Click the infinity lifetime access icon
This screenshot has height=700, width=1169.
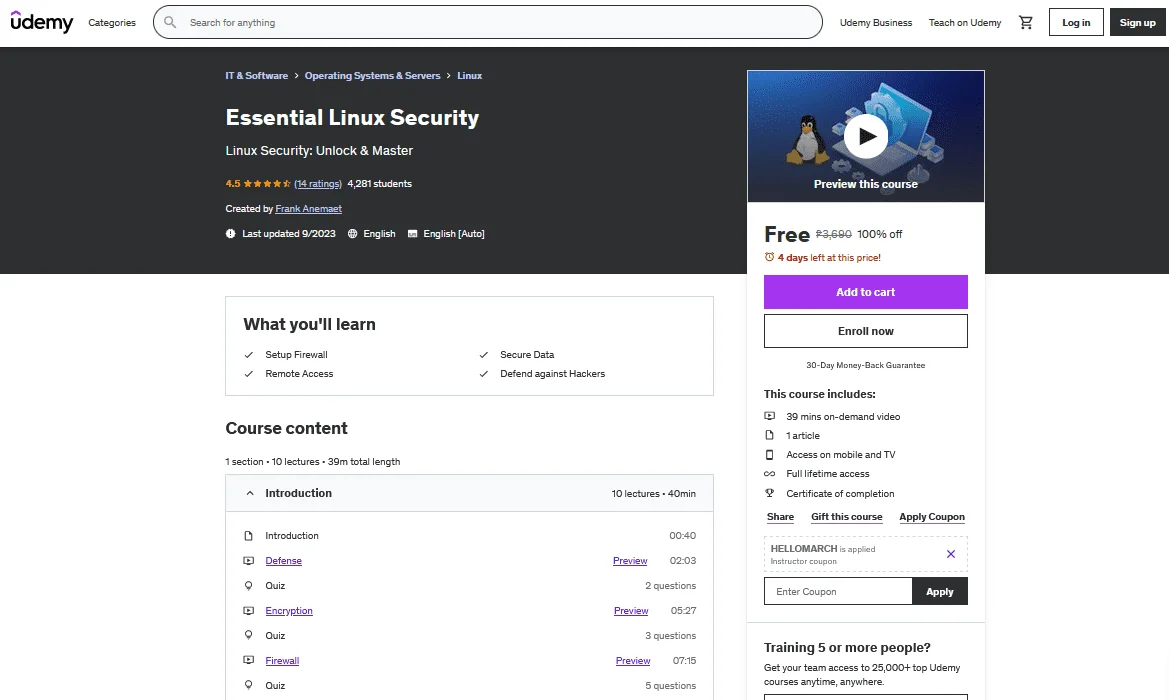[x=769, y=474]
